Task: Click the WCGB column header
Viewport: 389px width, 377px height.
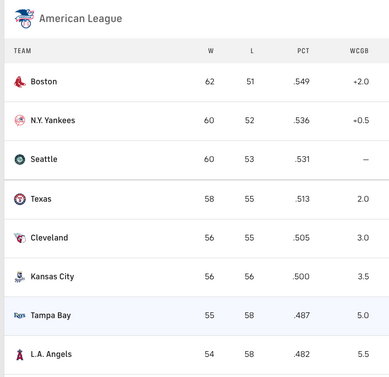Action: click(x=359, y=51)
